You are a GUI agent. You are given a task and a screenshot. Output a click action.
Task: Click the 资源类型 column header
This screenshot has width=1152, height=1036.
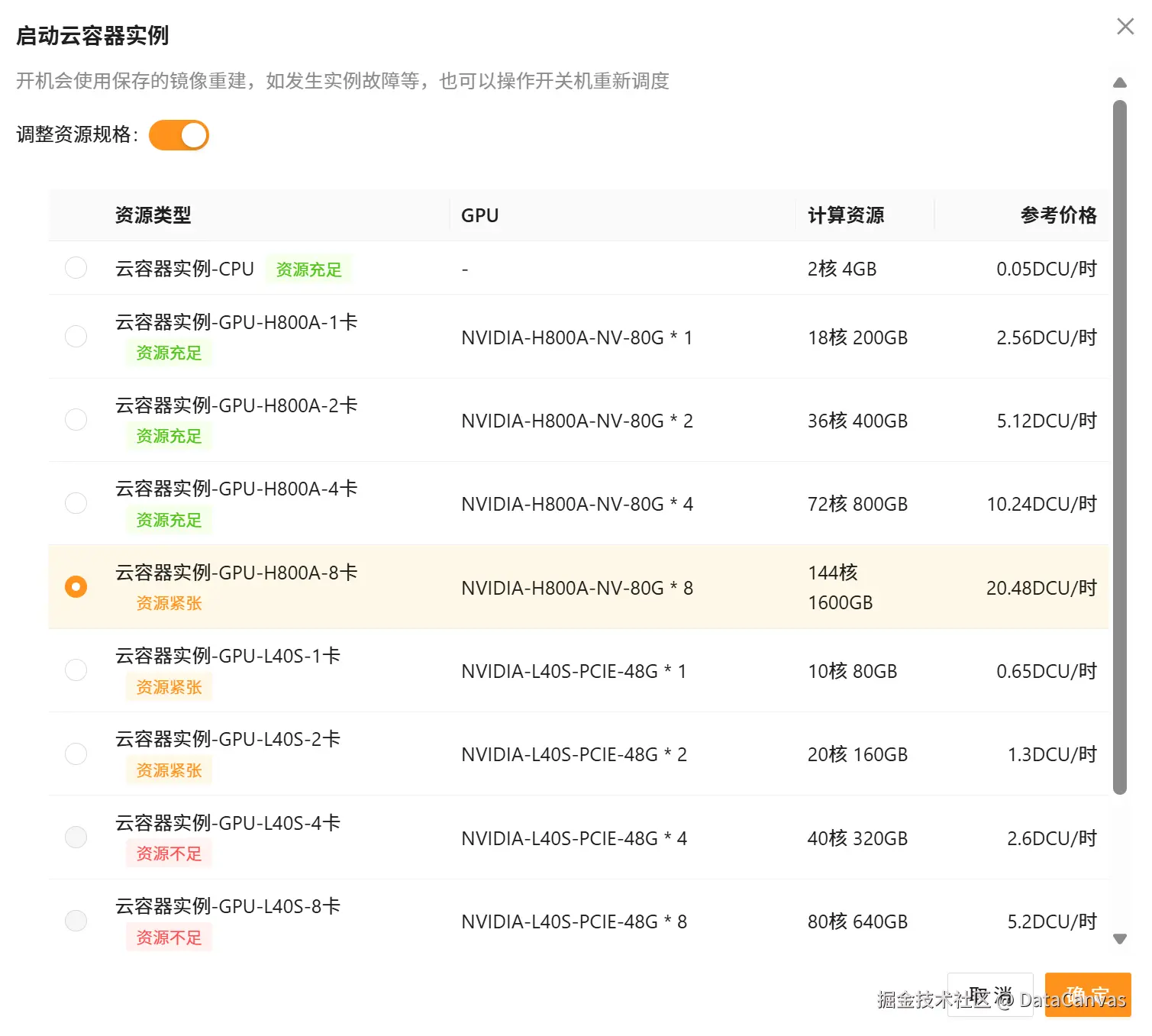[153, 215]
